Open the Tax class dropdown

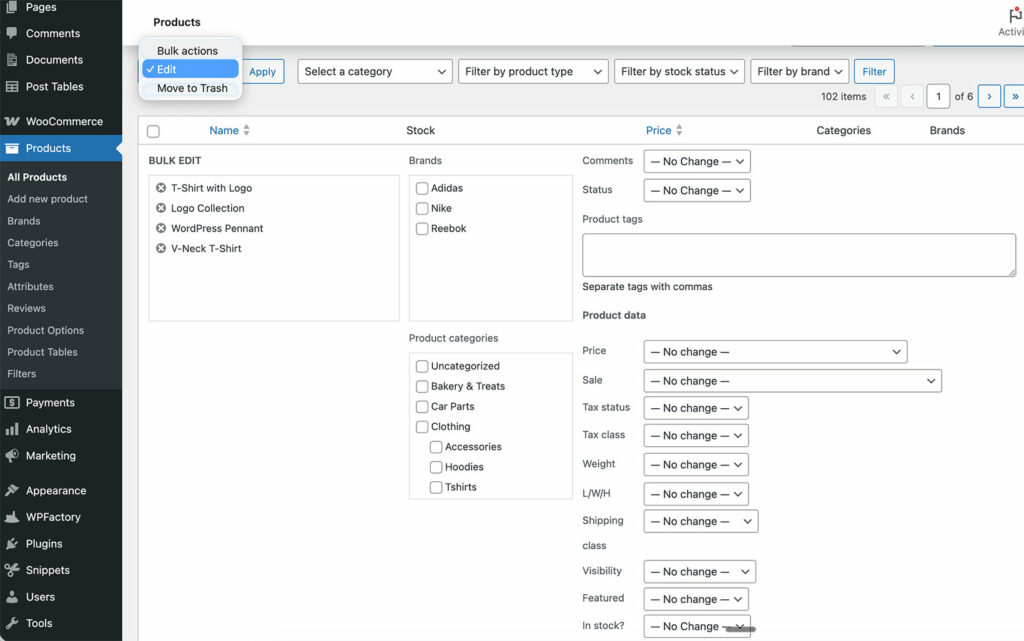(x=696, y=435)
